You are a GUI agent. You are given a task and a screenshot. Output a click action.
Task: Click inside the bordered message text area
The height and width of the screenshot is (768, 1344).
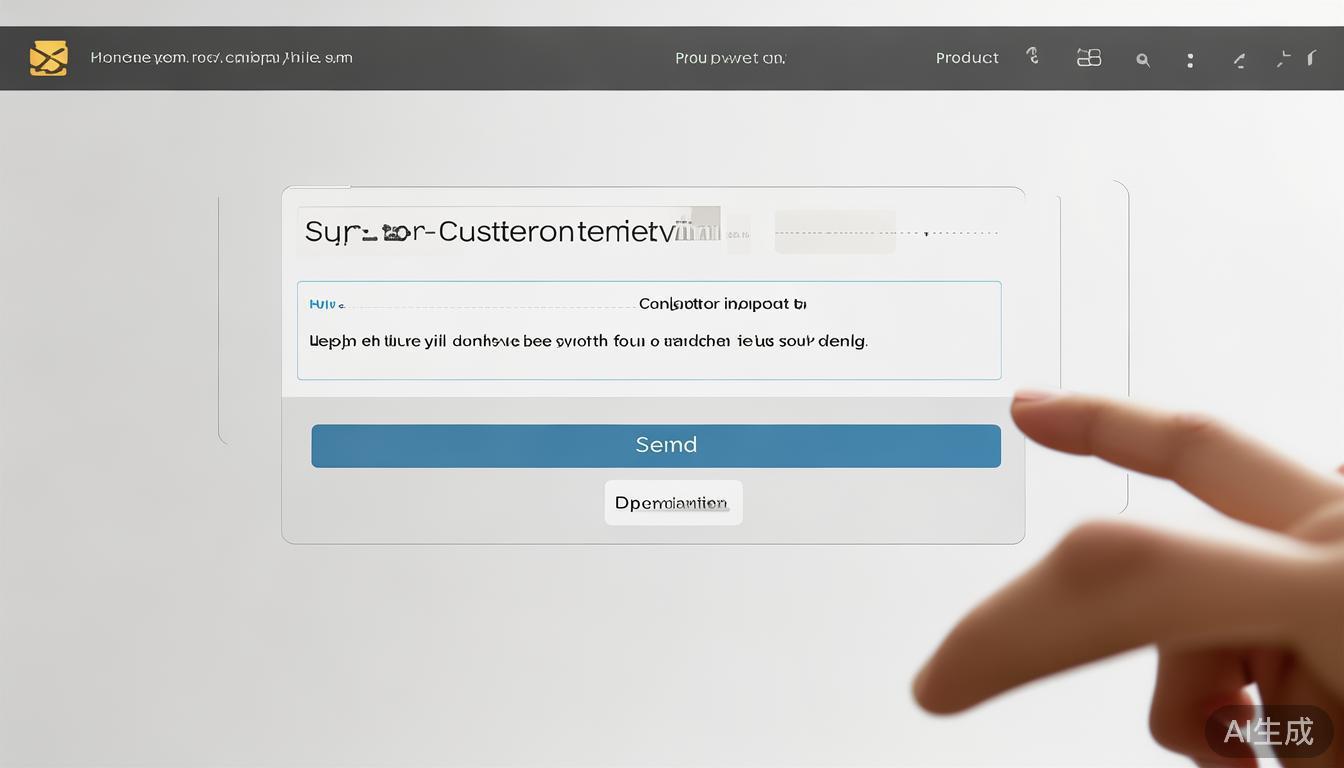click(648, 362)
